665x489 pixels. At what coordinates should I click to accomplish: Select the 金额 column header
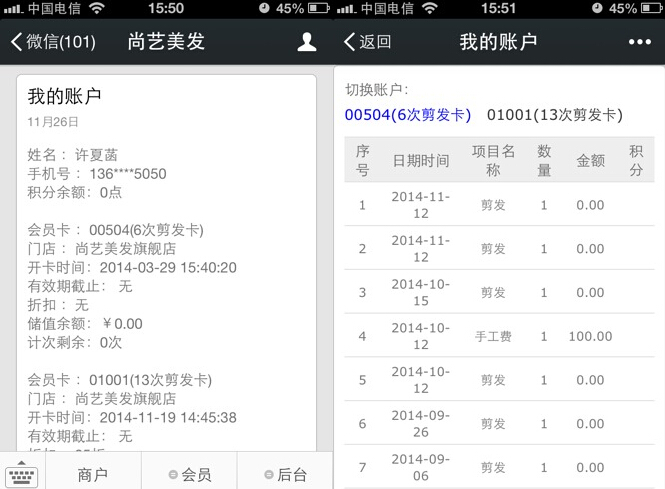pos(590,160)
